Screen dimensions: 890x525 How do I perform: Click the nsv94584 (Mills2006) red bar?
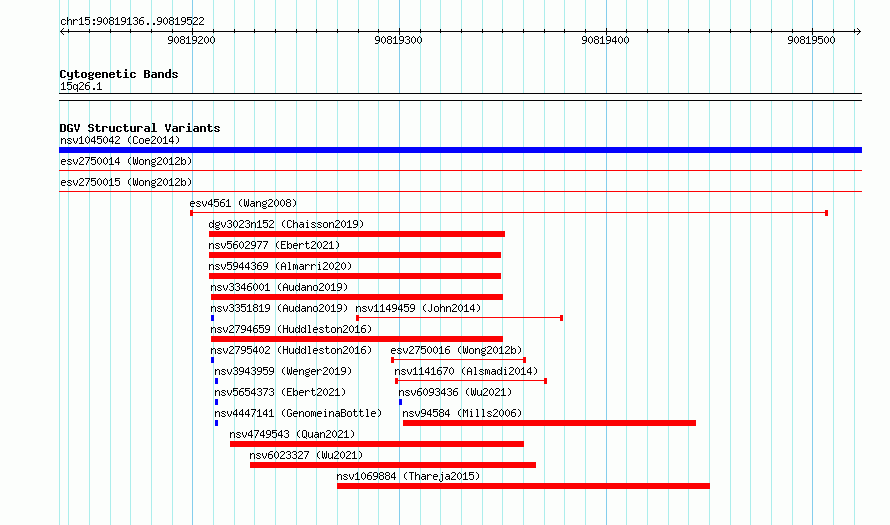(x=549, y=423)
